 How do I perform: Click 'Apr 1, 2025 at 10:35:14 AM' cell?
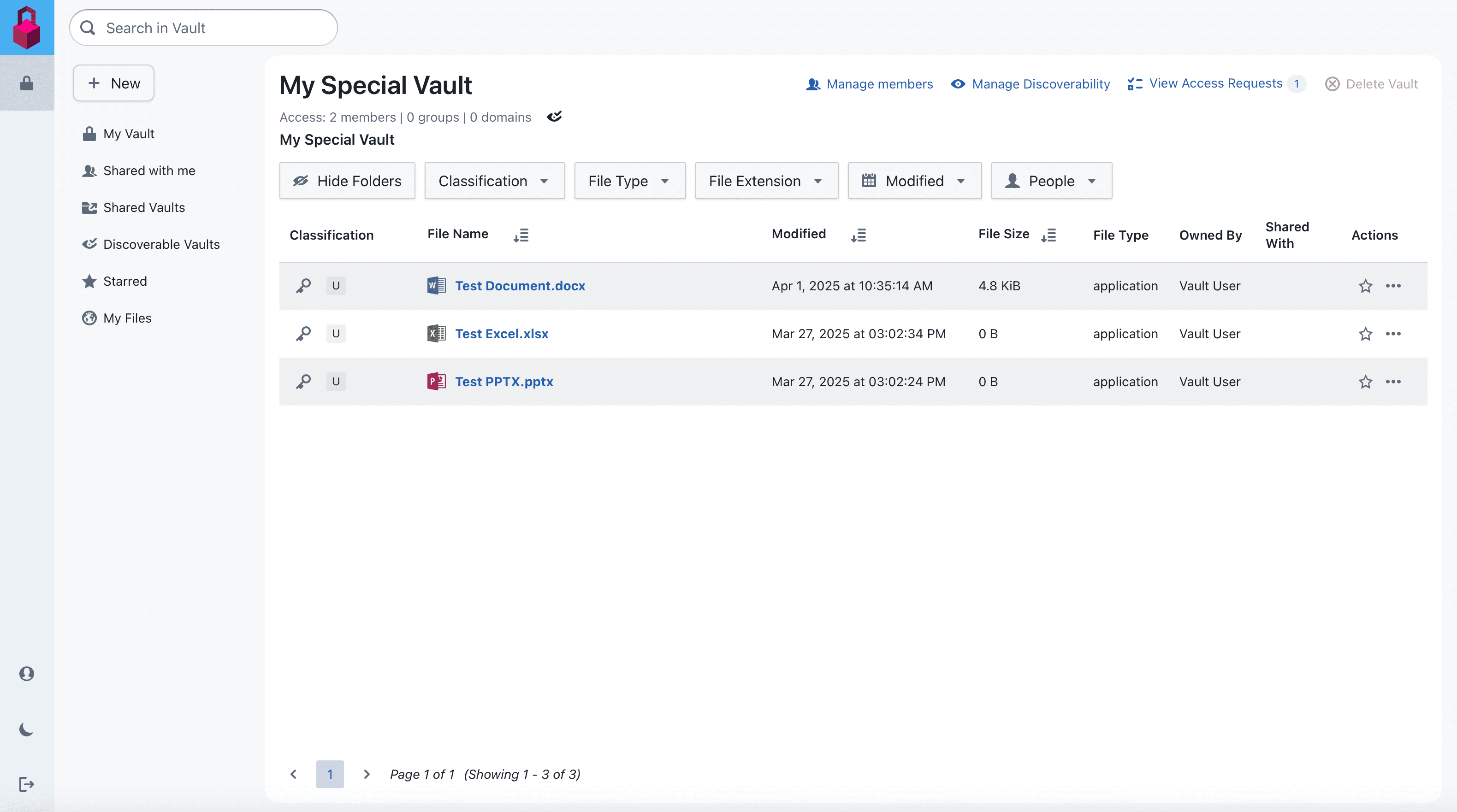pos(852,286)
